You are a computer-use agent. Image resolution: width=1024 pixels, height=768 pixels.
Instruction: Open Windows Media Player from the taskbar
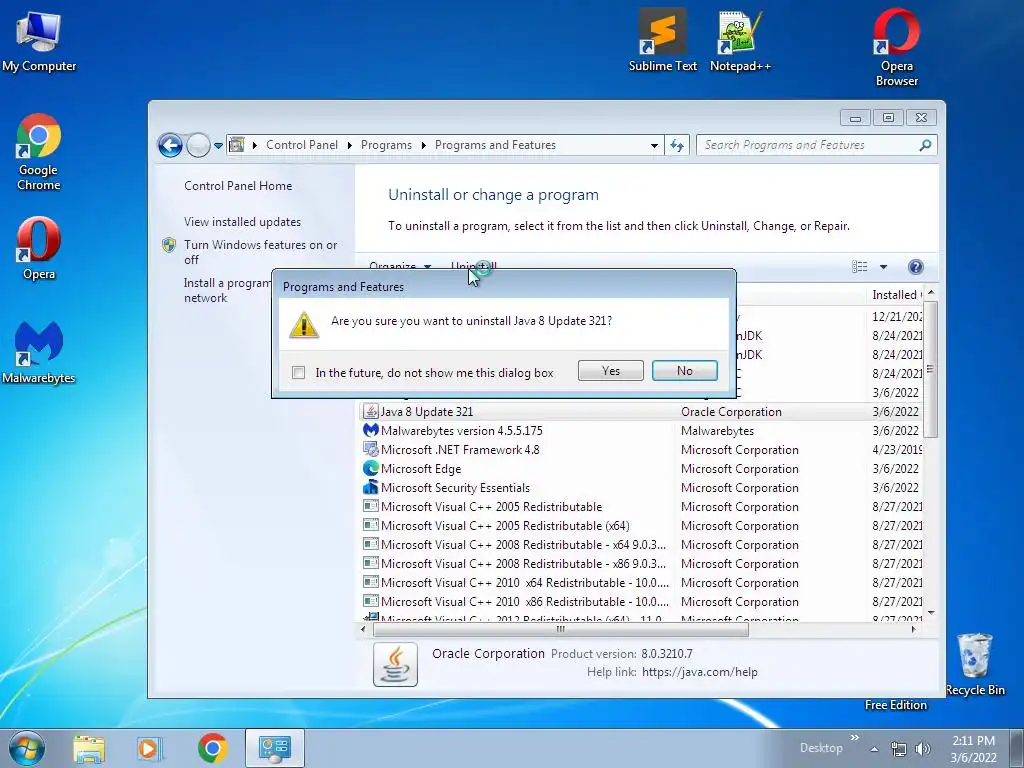[x=149, y=748]
